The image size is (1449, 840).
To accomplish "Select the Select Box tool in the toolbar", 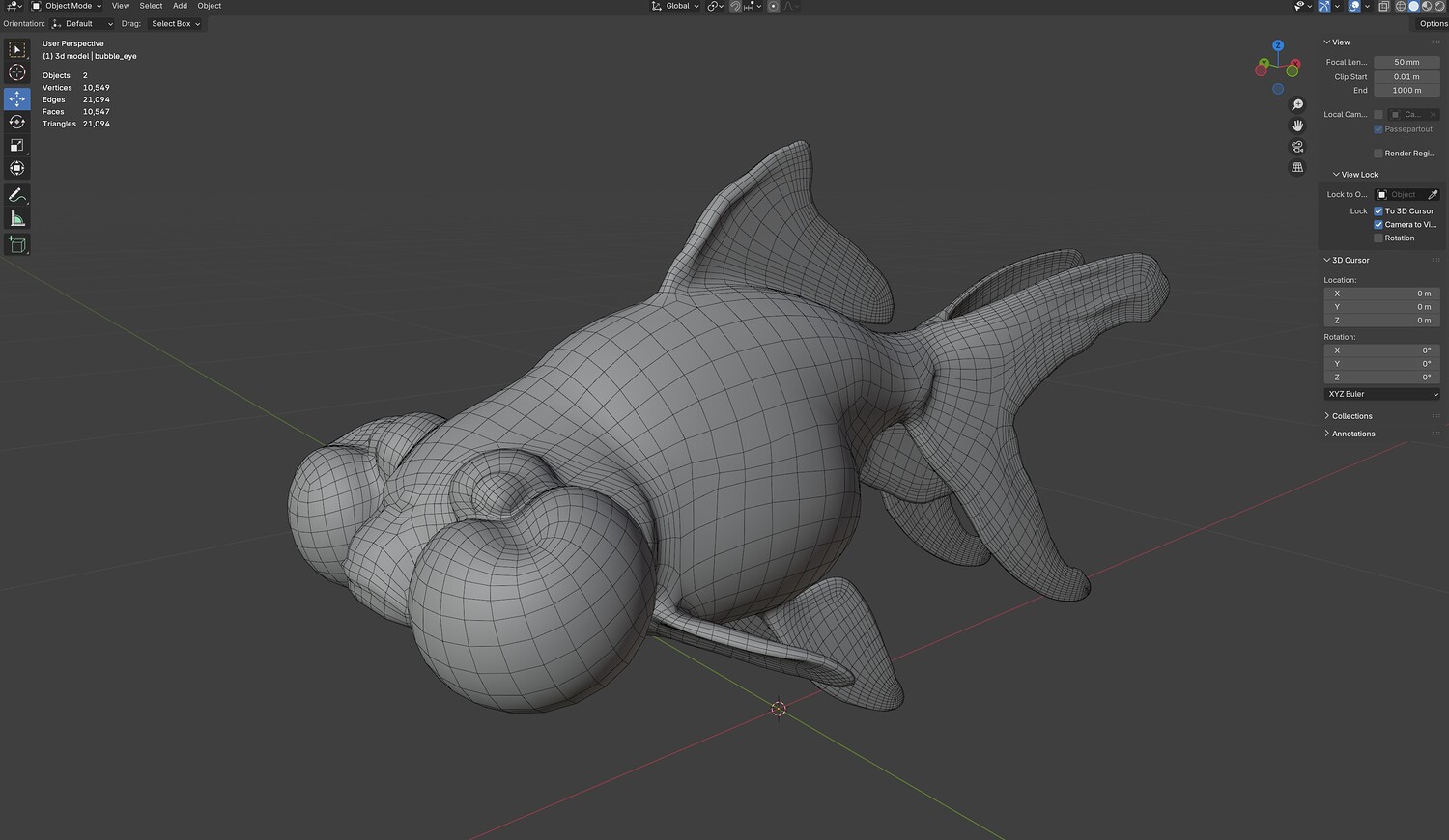I will coord(17,49).
